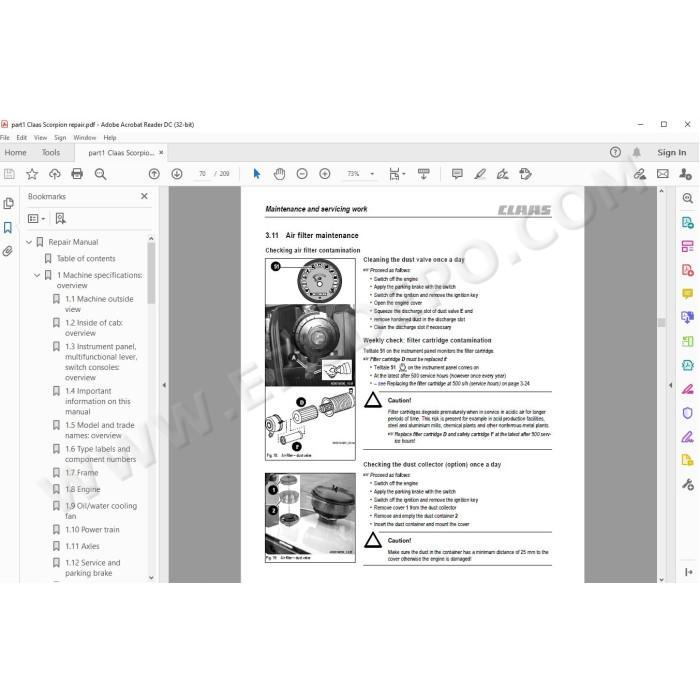
Task: Click bookmarks panel scroll down arrow
Action: pos(151,578)
